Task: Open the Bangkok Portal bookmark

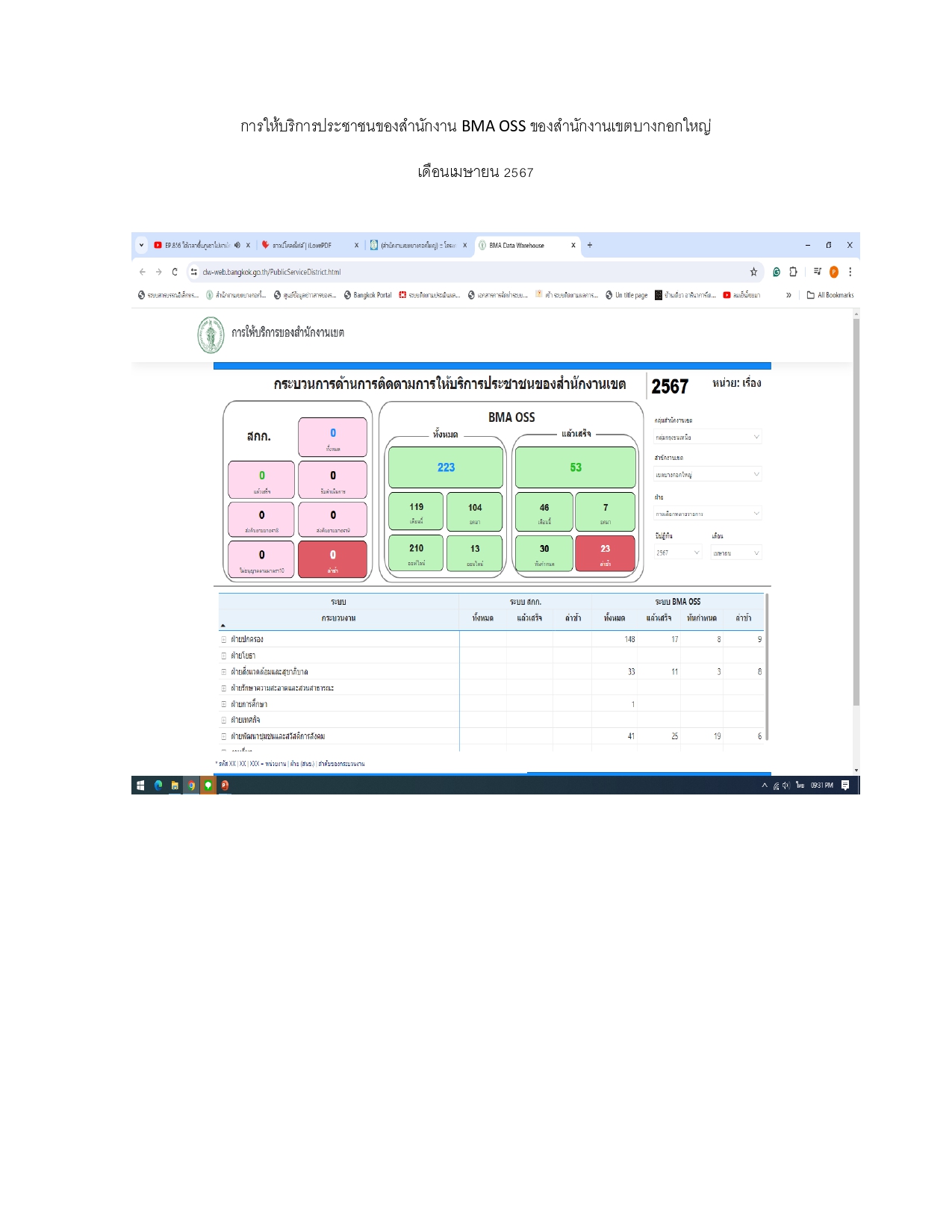Action: [x=367, y=295]
